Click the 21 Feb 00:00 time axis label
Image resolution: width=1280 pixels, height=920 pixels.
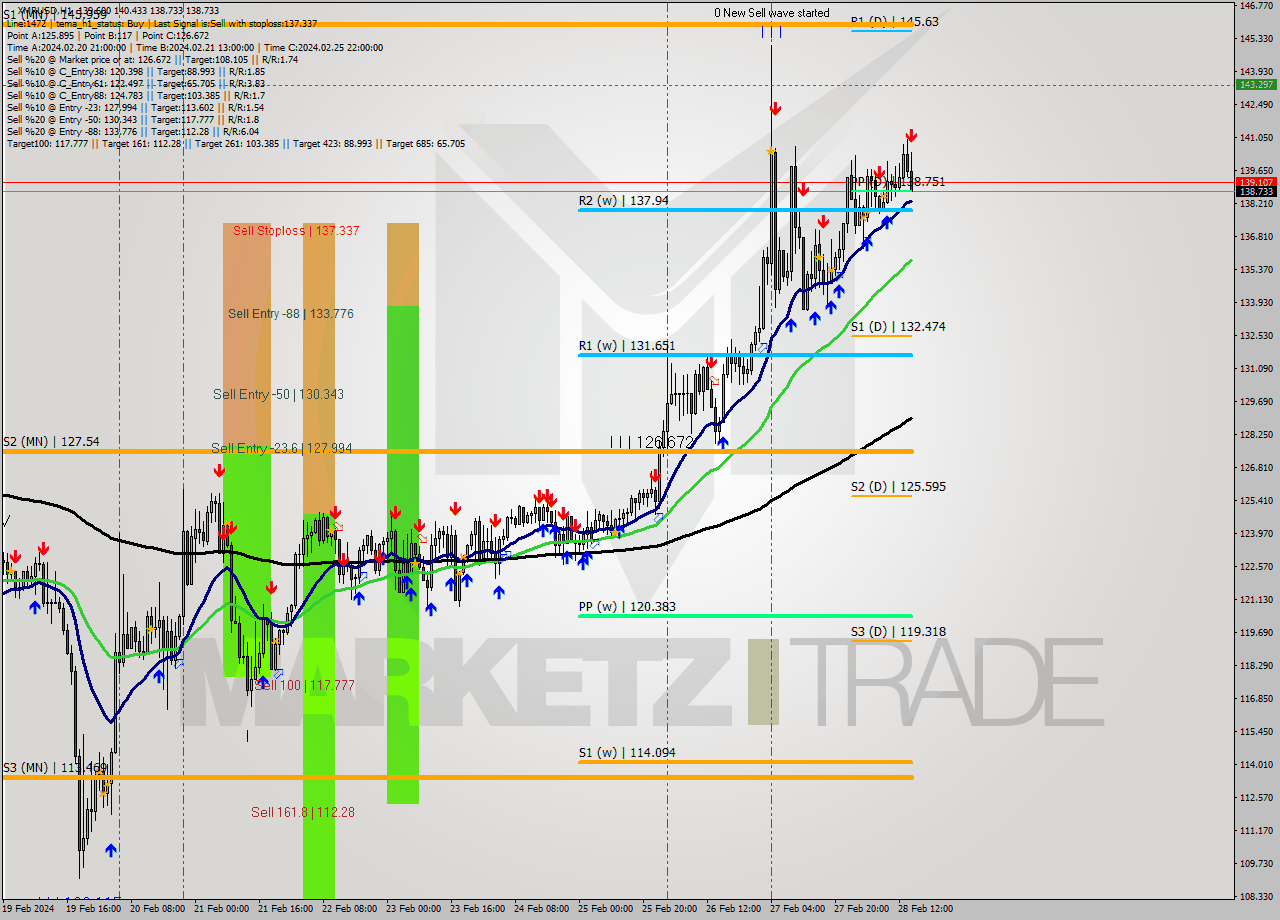click(x=221, y=909)
